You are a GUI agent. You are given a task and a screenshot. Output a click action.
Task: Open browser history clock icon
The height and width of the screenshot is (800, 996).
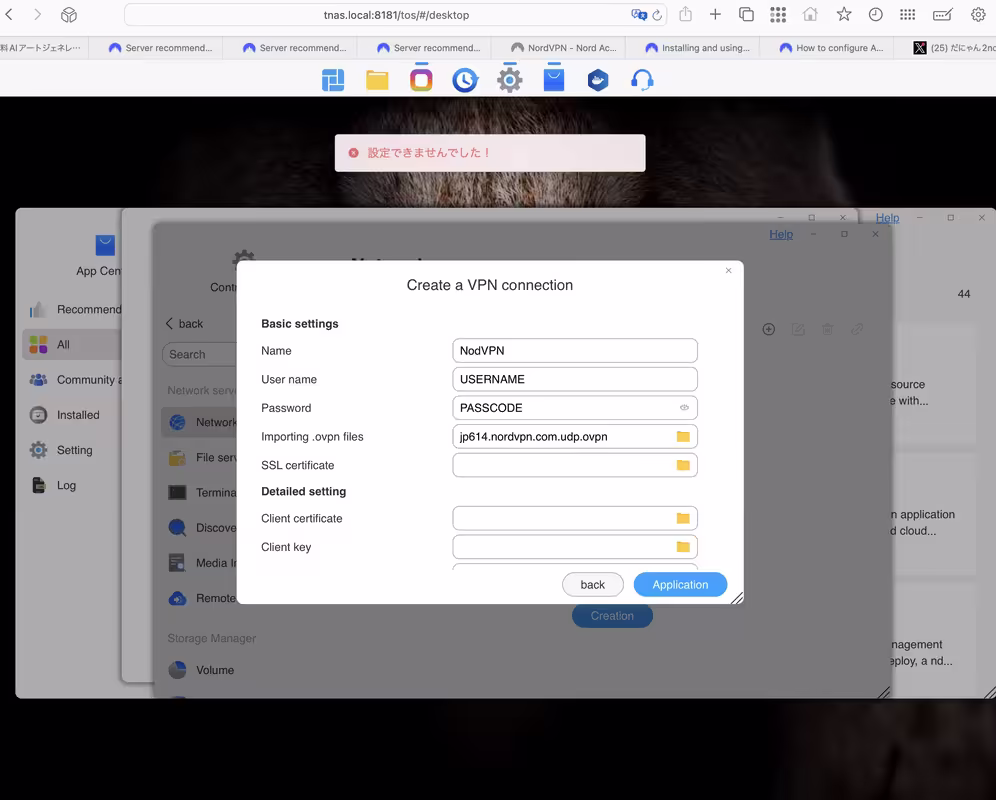coord(875,14)
